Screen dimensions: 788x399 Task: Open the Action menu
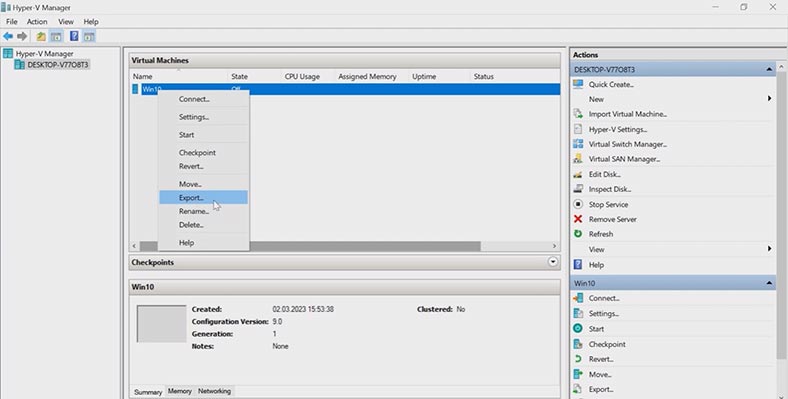pyautogui.click(x=37, y=22)
